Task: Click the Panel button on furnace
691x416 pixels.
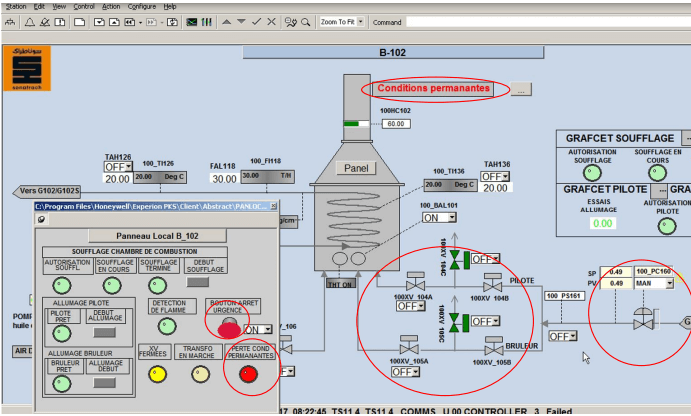Action: (x=355, y=168)
